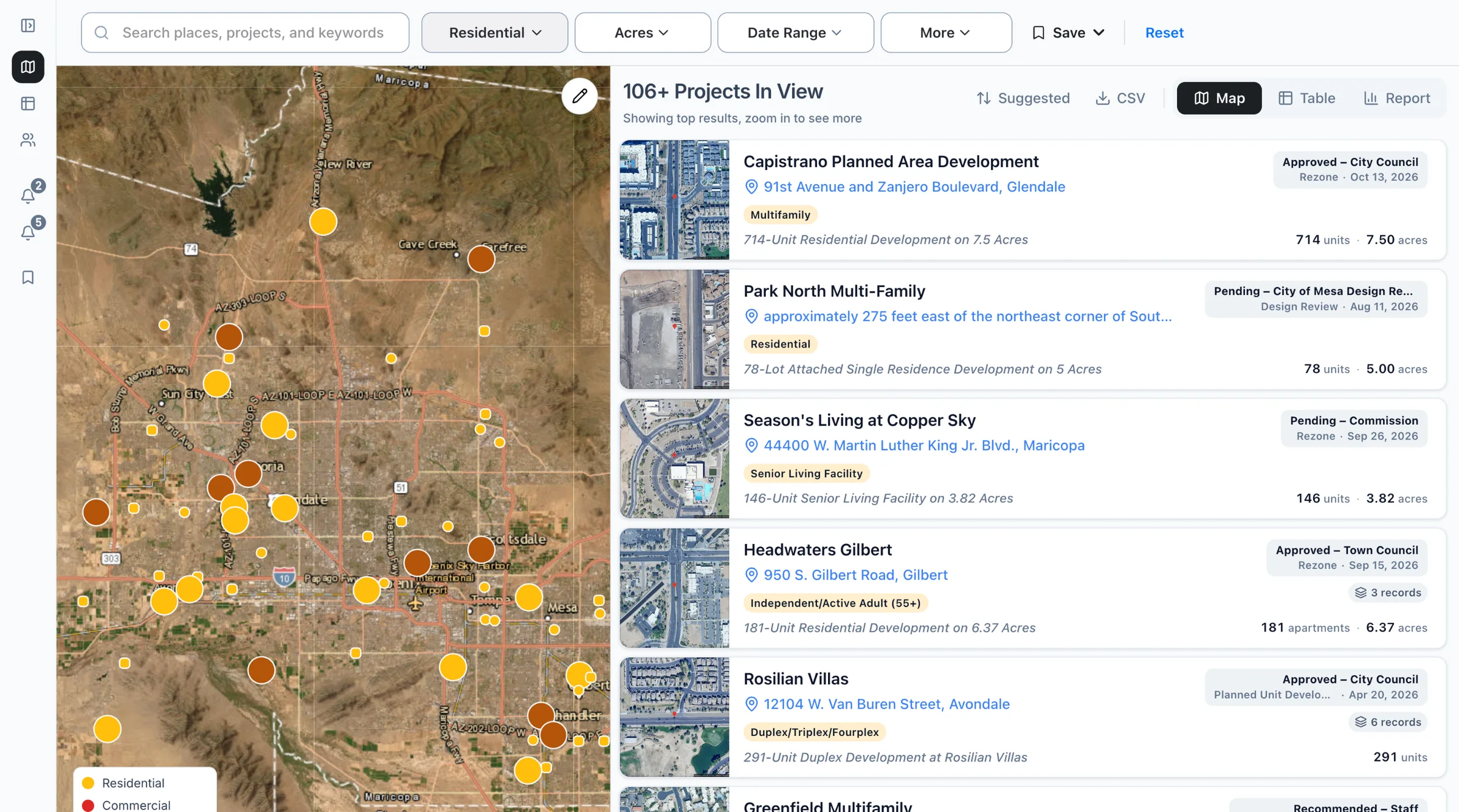Switch to the Report tab
The height and width of the screenshot is (812, 1459).
point(1397,98)
